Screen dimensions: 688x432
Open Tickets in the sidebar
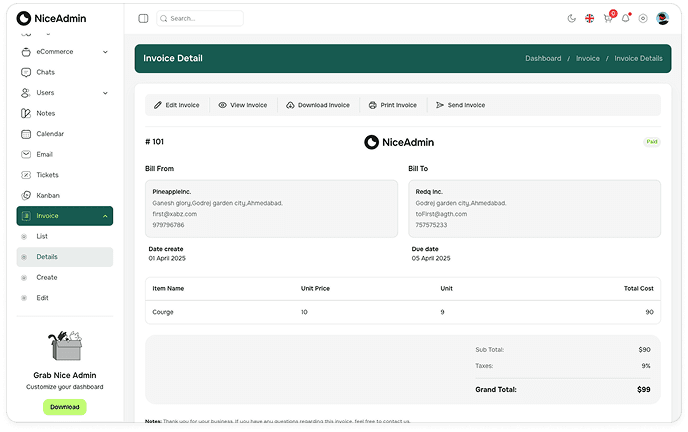coord(47,175)
